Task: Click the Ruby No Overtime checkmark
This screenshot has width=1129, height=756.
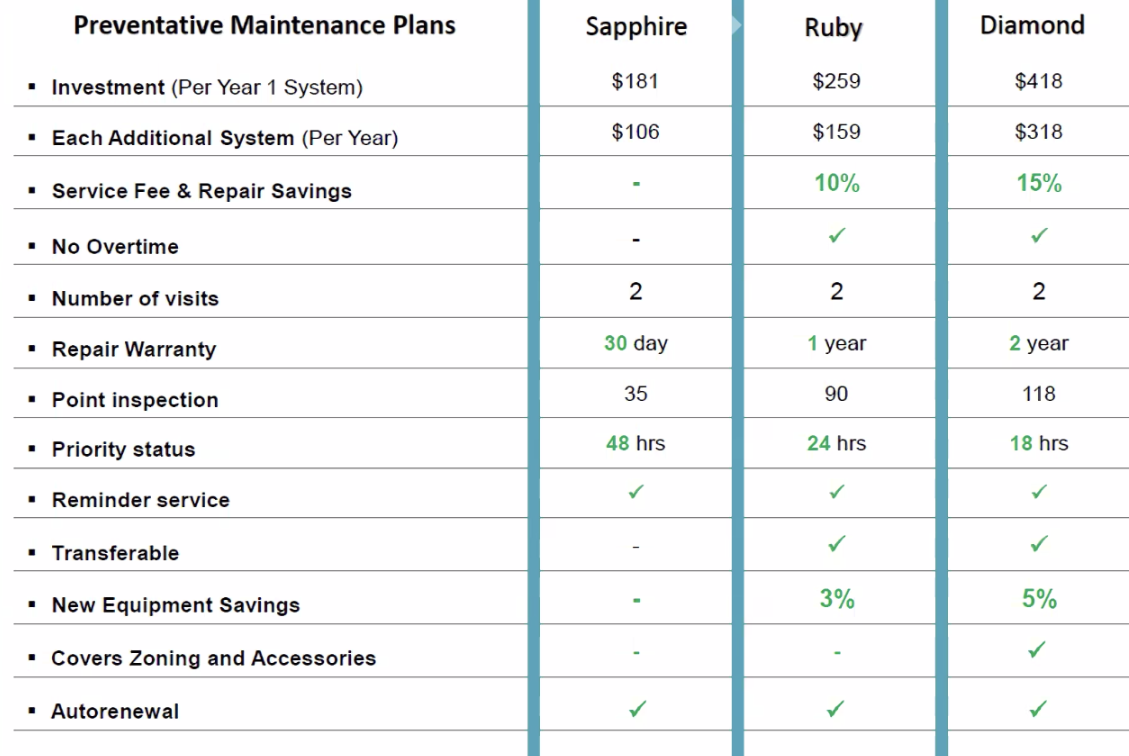Action: (837, 235)
